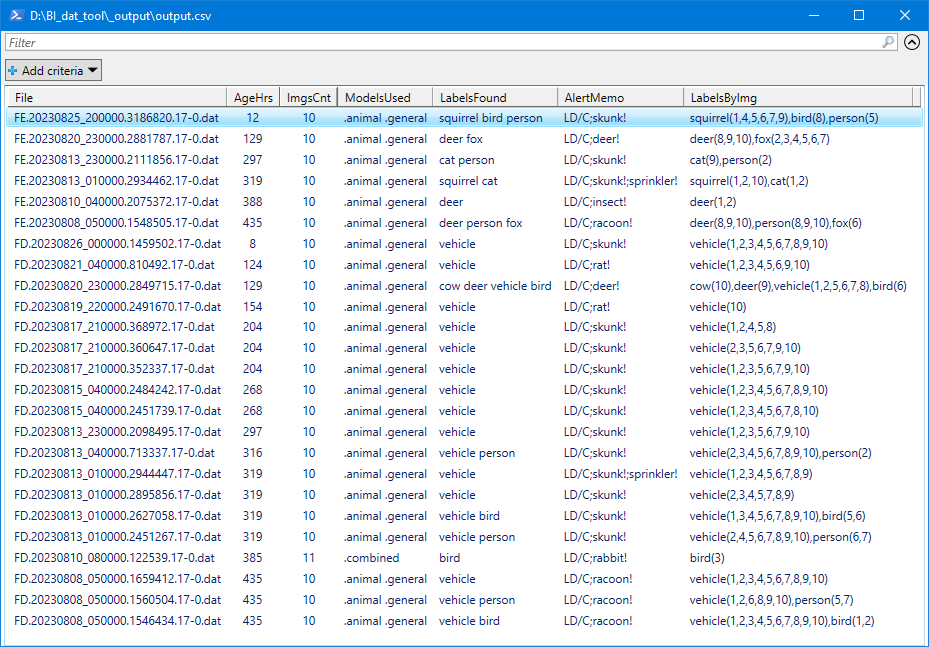Click the "cat(9),person(2)" LabelsByImg cell
The height and width of the screenshot is (647, 929).
tap(731, 160)
